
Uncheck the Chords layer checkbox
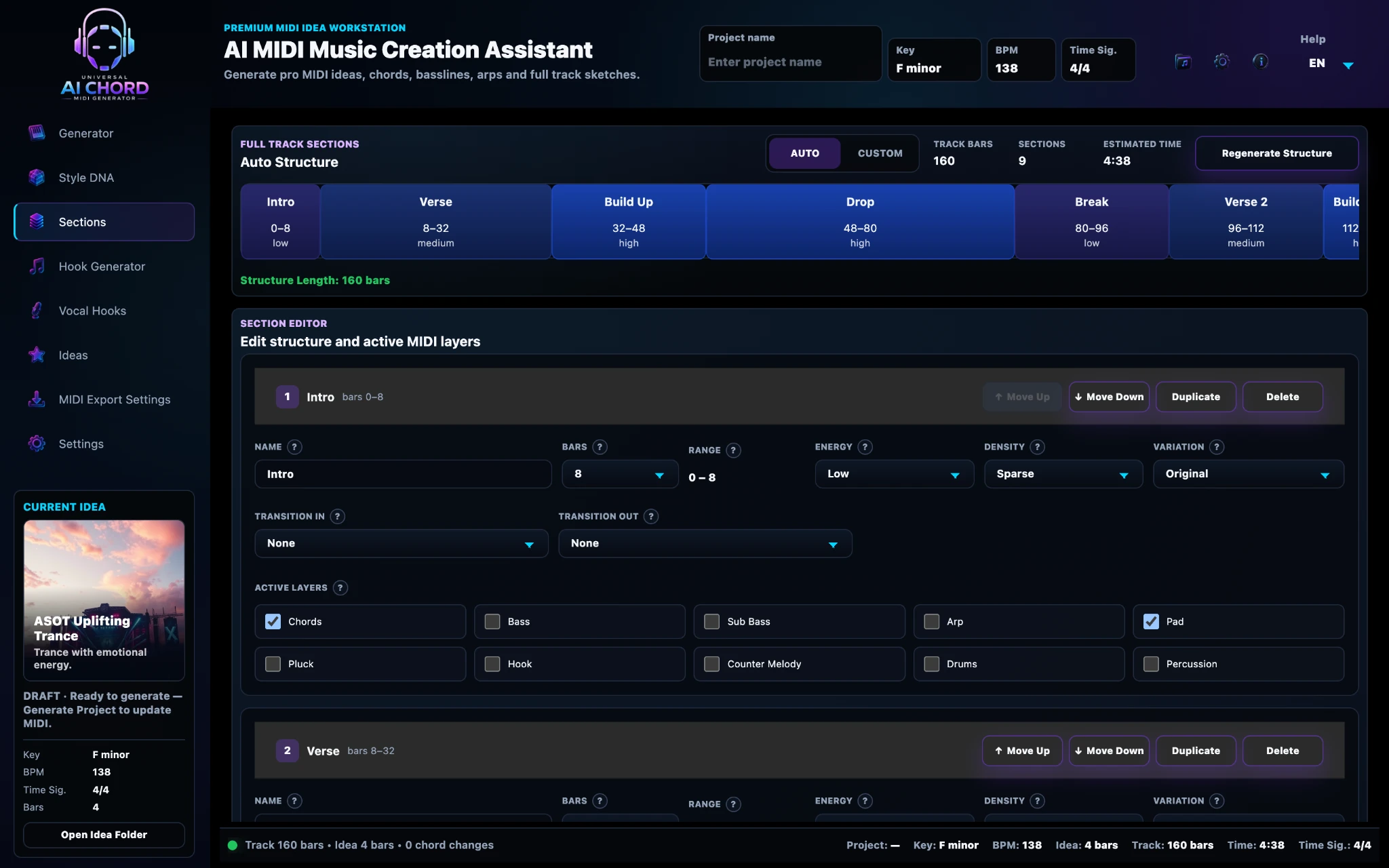click(273, 621)
